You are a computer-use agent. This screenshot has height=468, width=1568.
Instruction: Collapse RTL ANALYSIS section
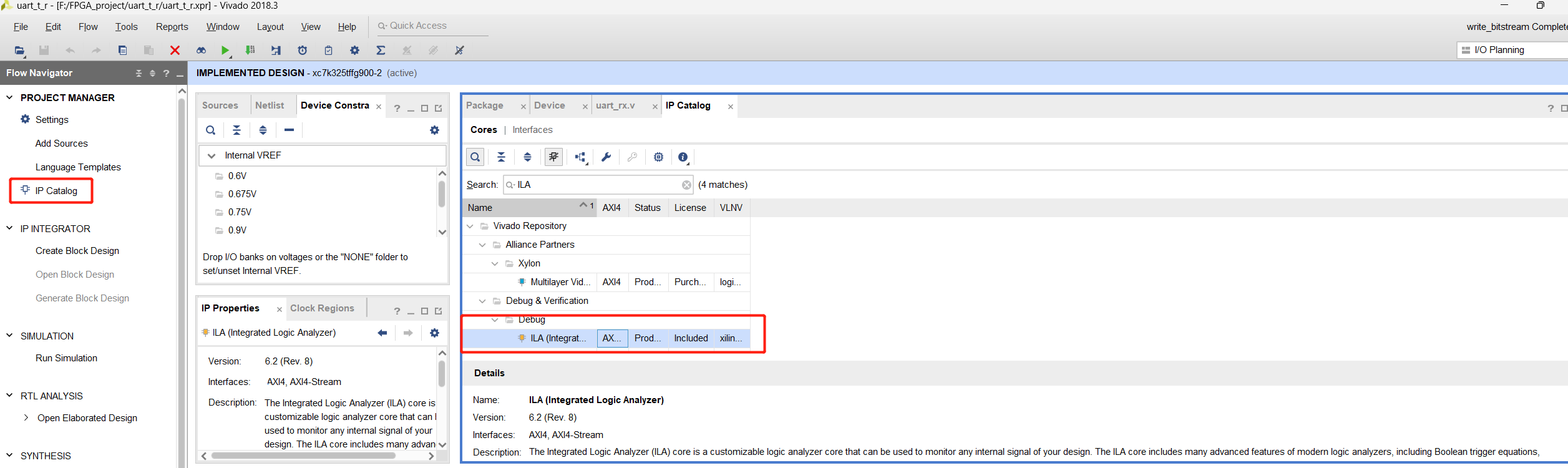tap(9, 396)
